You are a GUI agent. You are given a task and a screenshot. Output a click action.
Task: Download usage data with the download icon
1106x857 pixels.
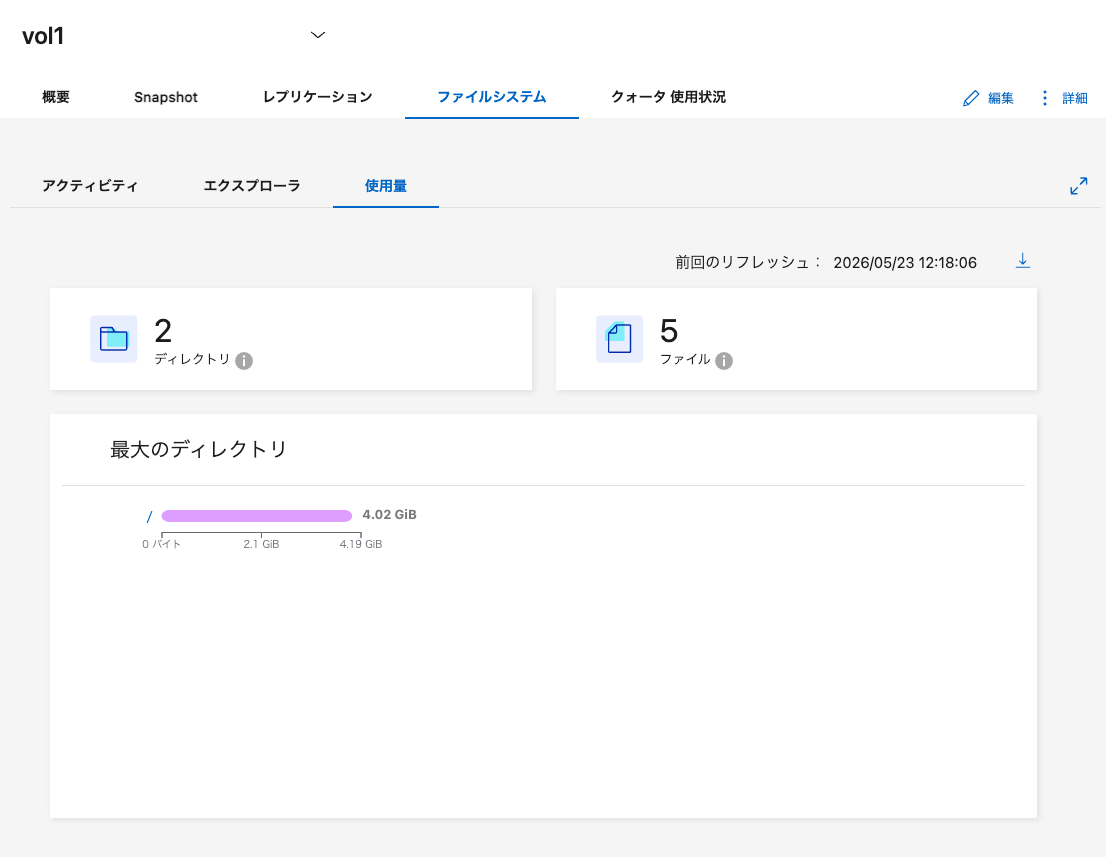[1023, 261]
